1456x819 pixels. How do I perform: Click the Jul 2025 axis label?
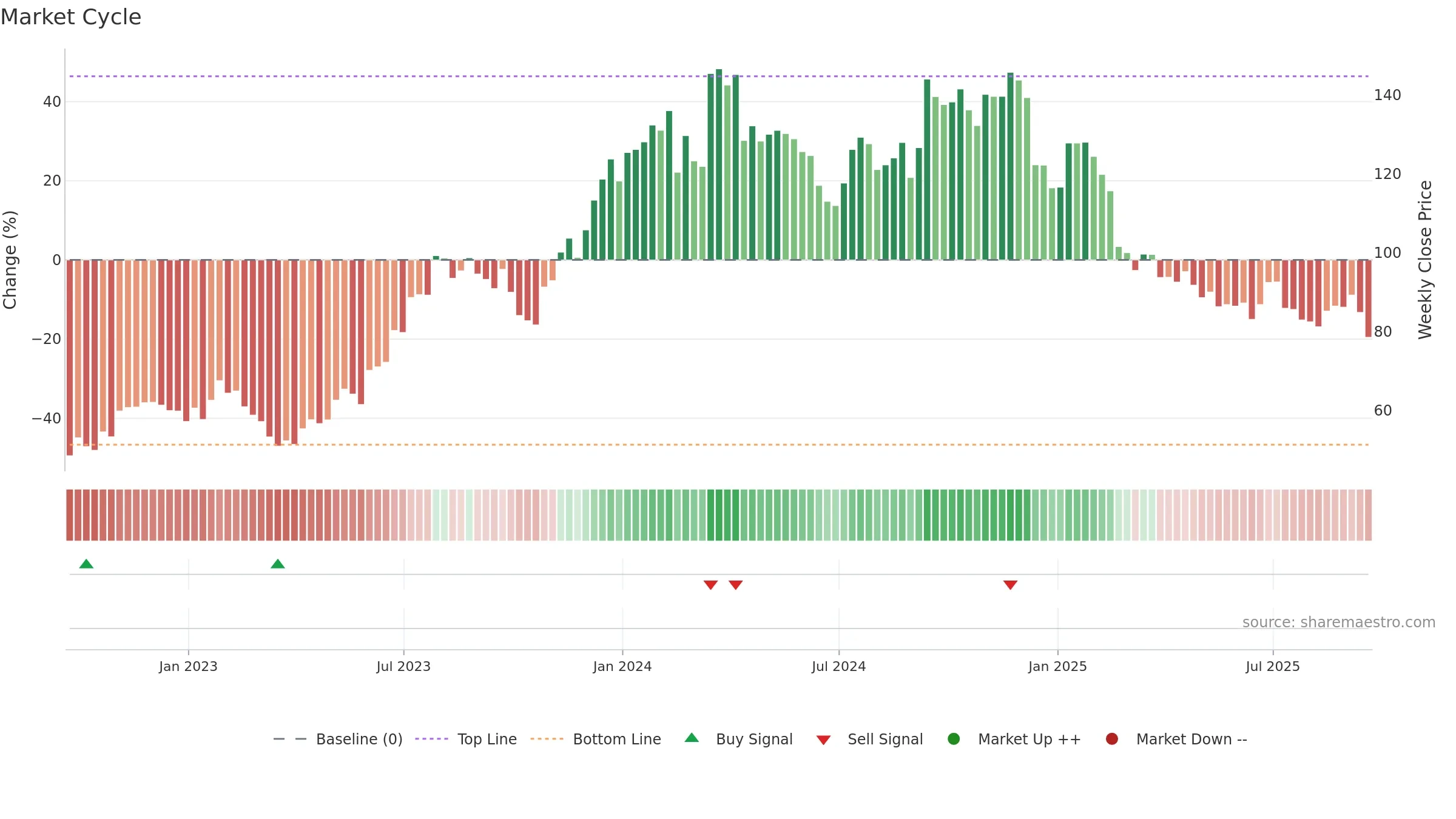[x=1273, y=667]
